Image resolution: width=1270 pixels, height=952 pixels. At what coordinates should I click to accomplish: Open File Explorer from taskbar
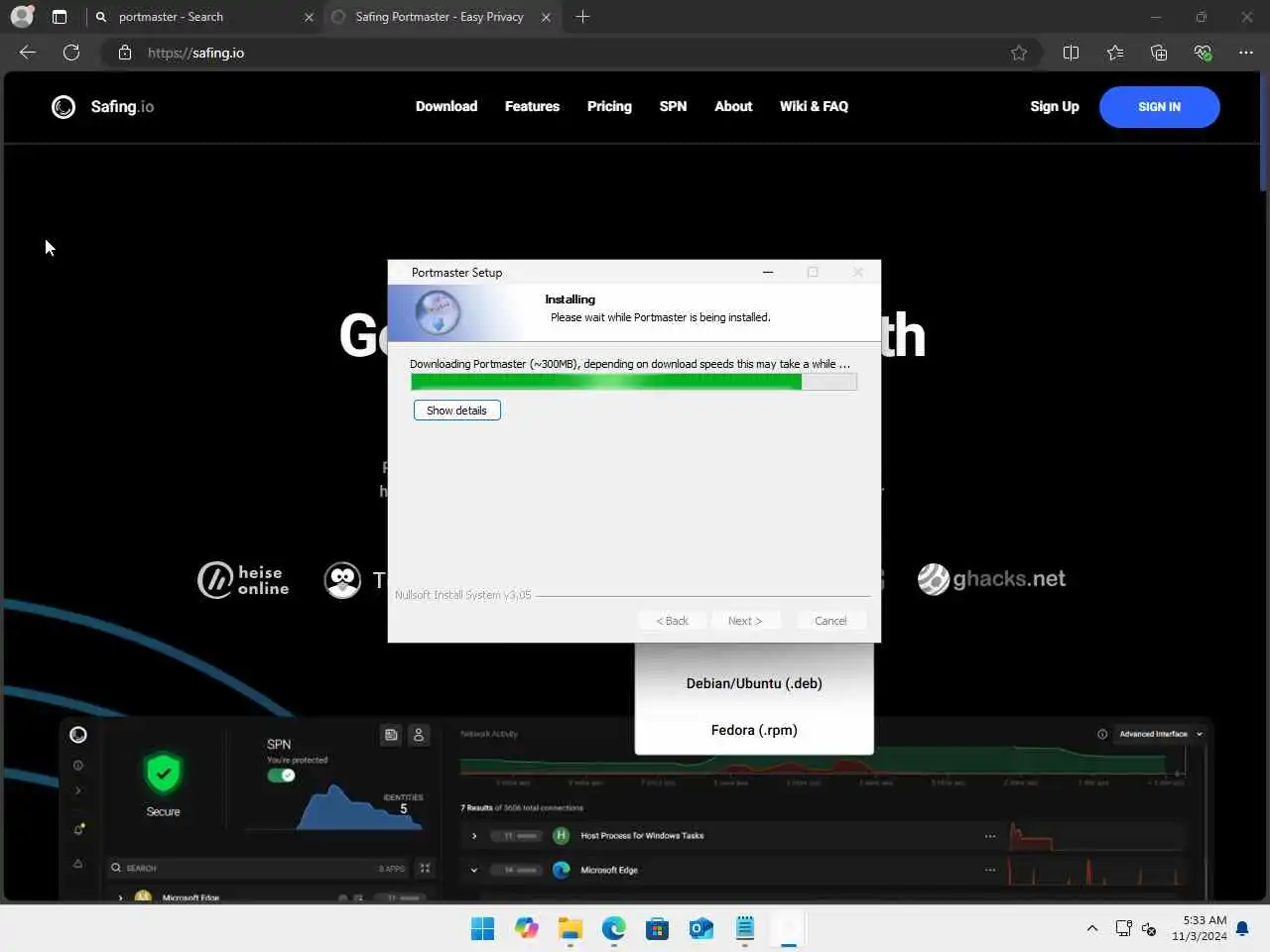tap(571, 928)
